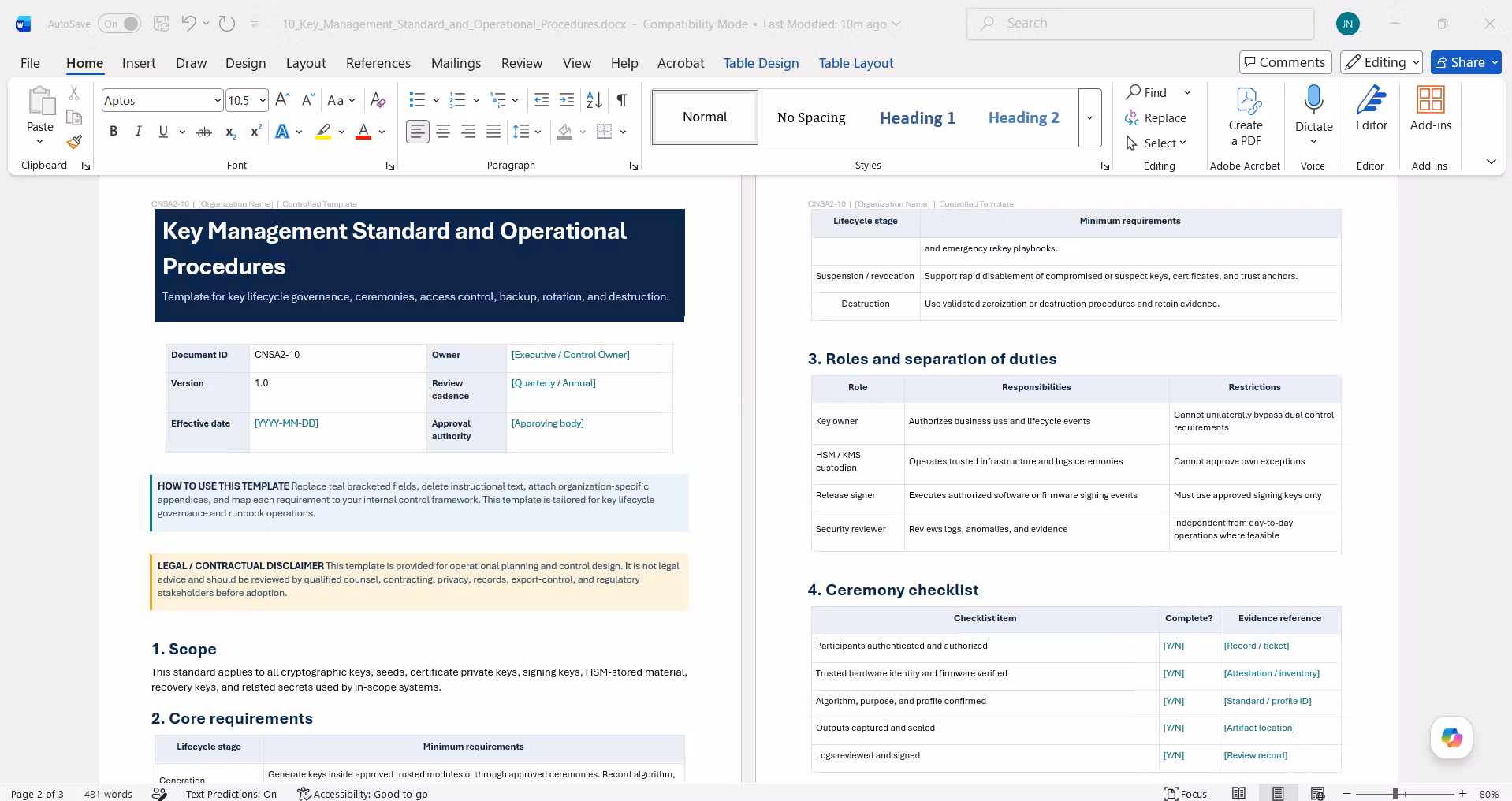Expand the line spacing options
The width and height of the screenshot is (1512, 801).
pyautogui.click(x=538, y=132)
